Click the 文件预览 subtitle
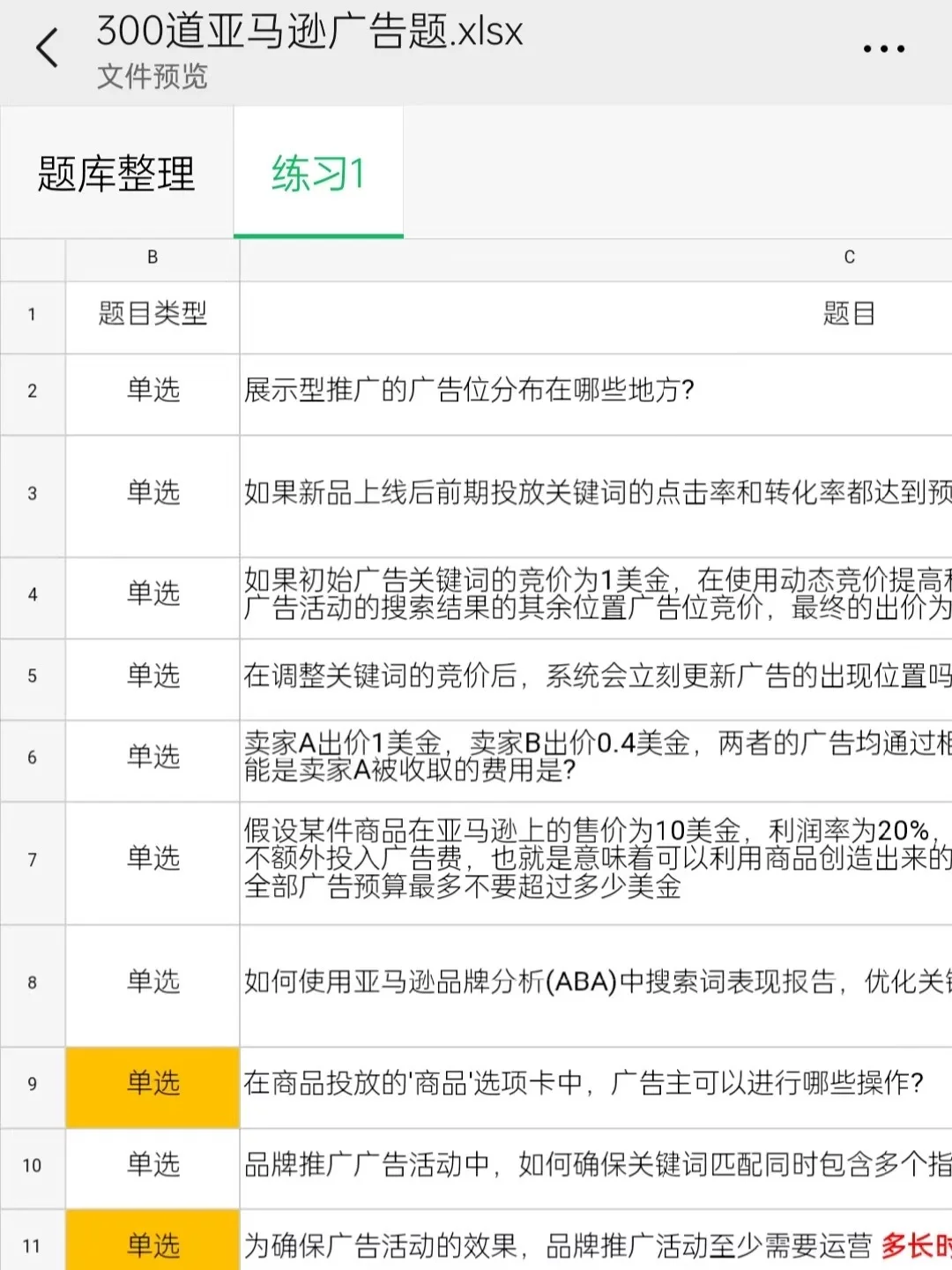The height and width of the screenshot is (1270, 952). pyautogui.click(x=152, y=77)
